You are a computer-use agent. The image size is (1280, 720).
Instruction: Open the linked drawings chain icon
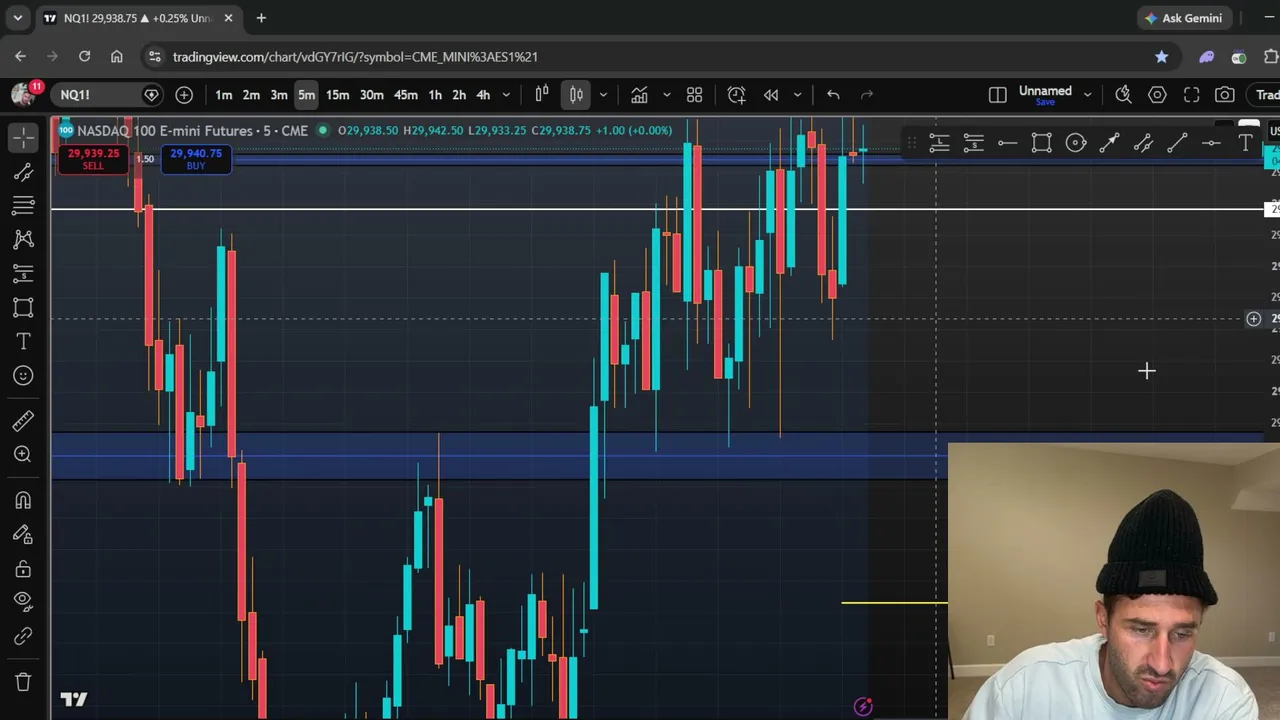(23, 636)
